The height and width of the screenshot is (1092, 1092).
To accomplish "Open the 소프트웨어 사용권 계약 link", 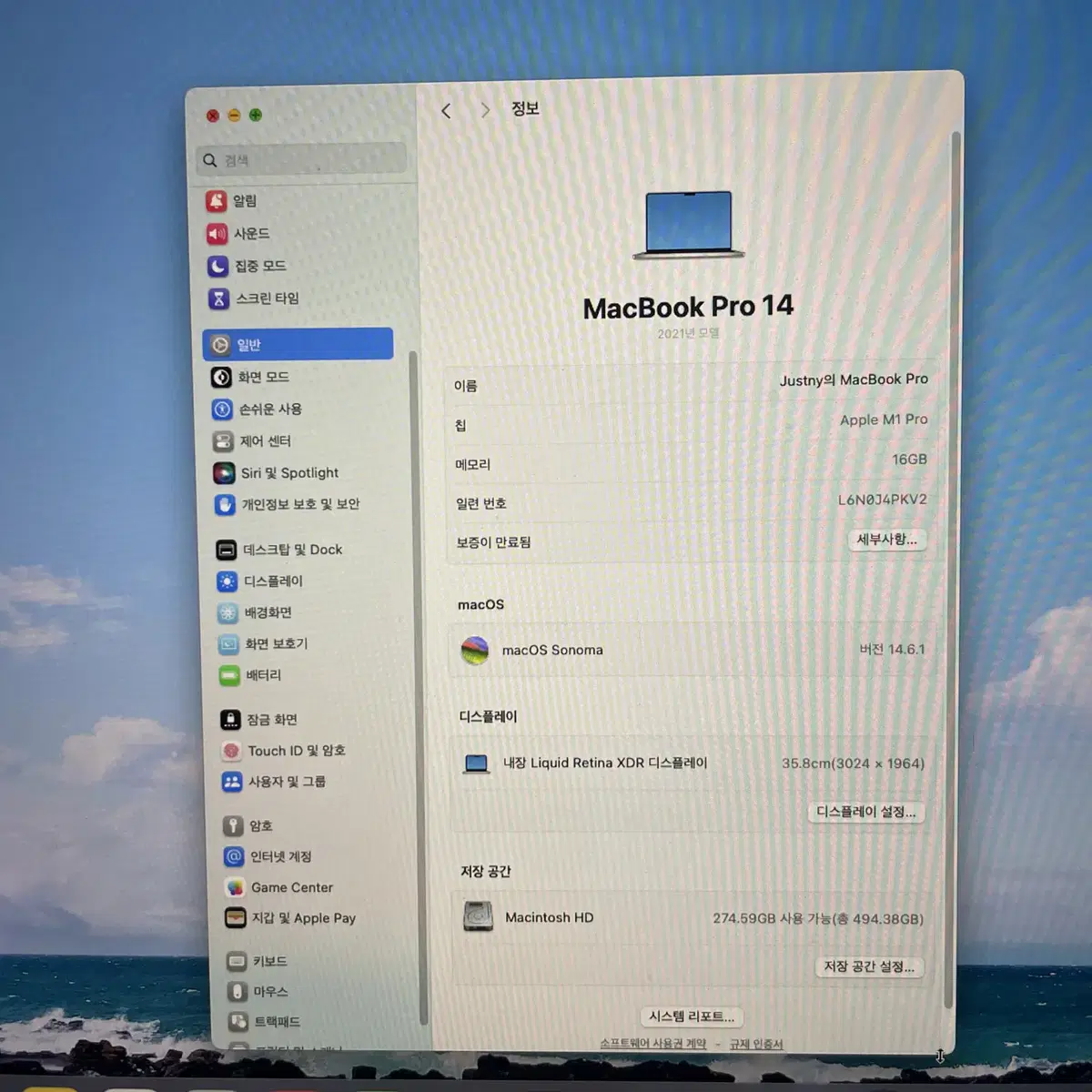I will coord(652,1044).
